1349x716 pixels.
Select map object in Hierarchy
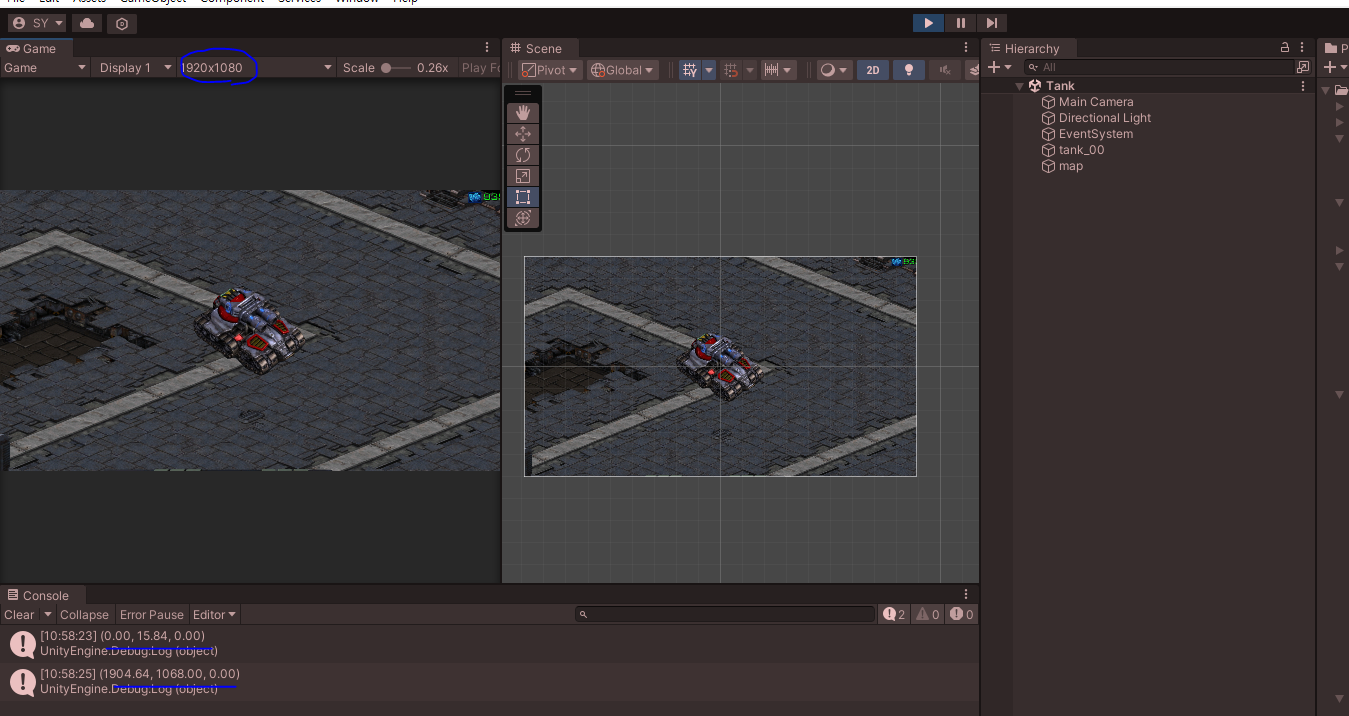[1070, 166]
